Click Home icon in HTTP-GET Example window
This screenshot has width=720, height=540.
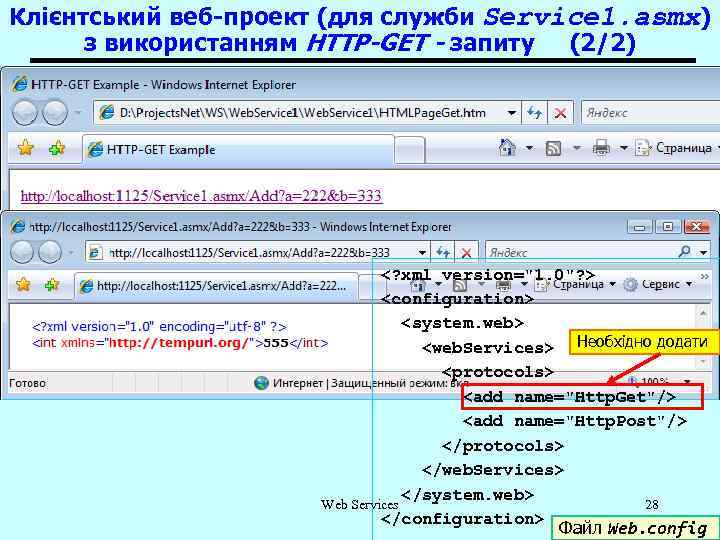(507, 147)
